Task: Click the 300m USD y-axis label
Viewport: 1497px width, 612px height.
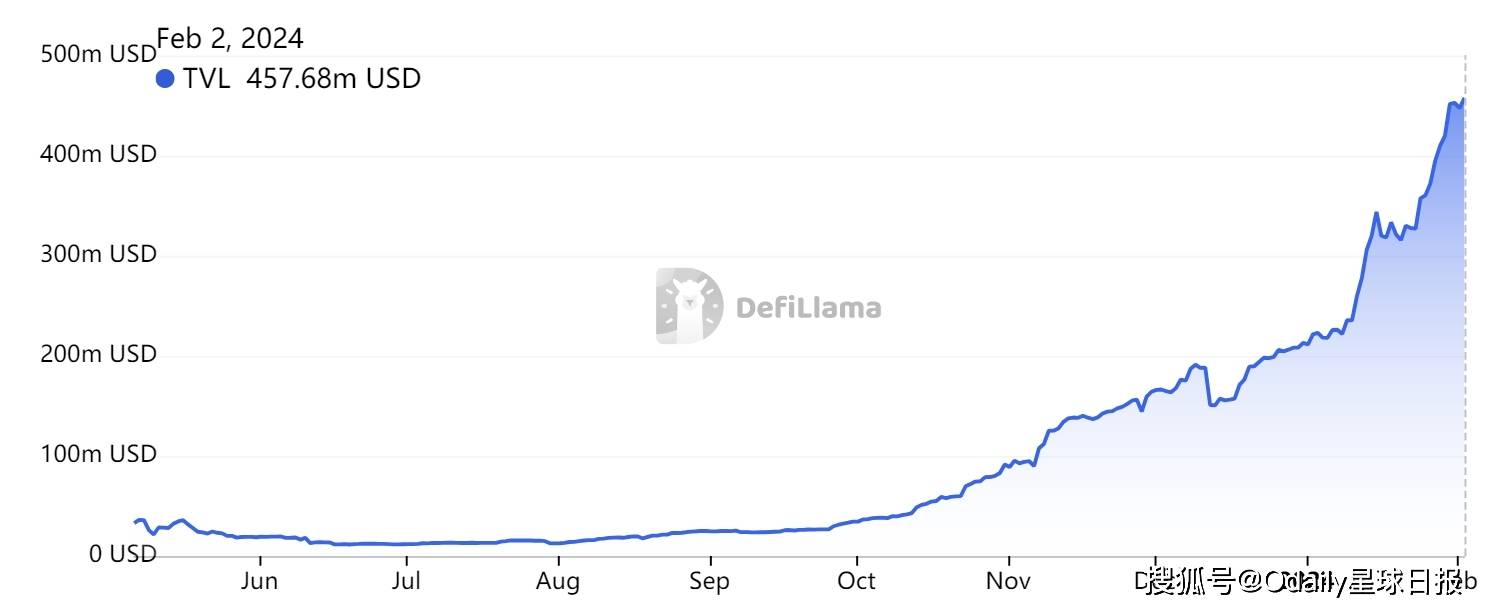Action: pos(98,254)
